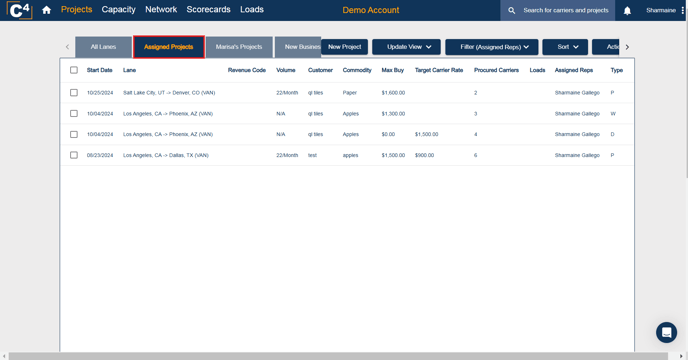Click procured carriers count 2

click(476, 93)
